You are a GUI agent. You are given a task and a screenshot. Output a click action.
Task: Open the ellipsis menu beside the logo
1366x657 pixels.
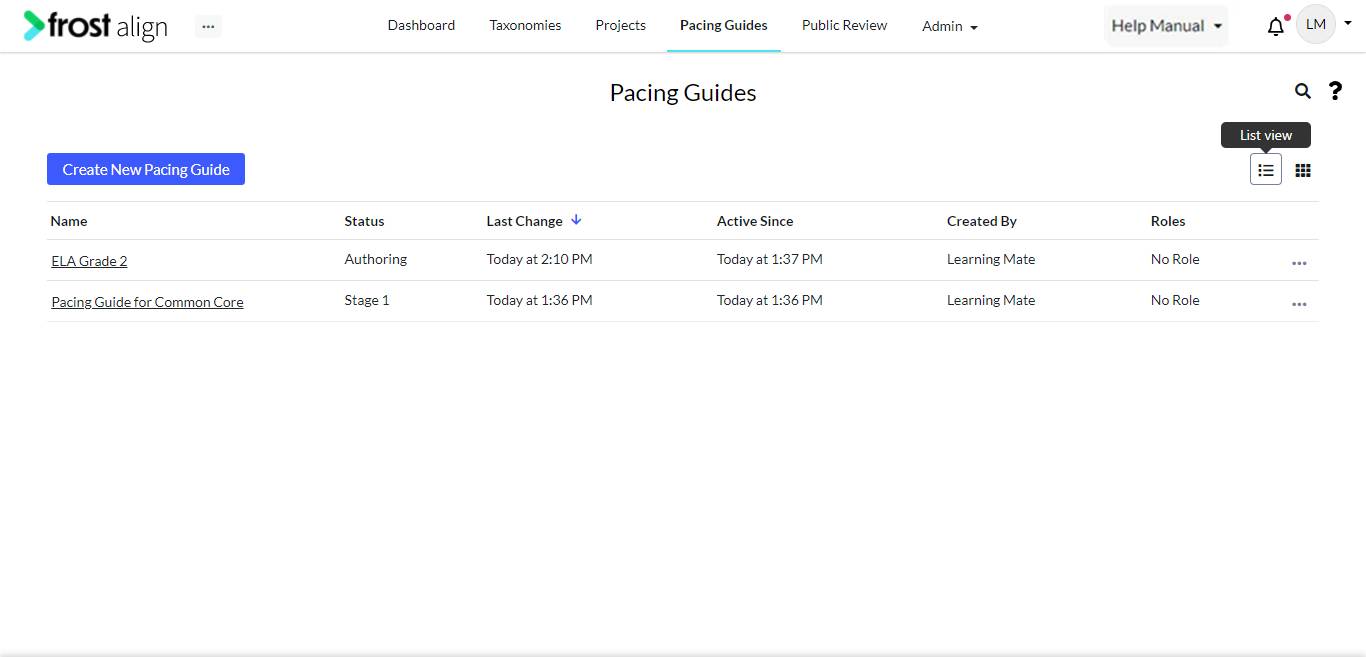click(x=208, y=27)
